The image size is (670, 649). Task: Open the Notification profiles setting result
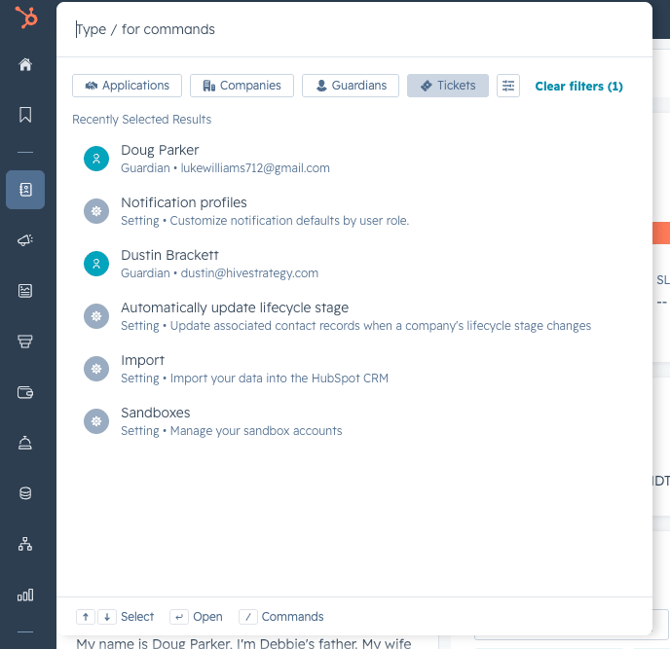click(354, 211)
